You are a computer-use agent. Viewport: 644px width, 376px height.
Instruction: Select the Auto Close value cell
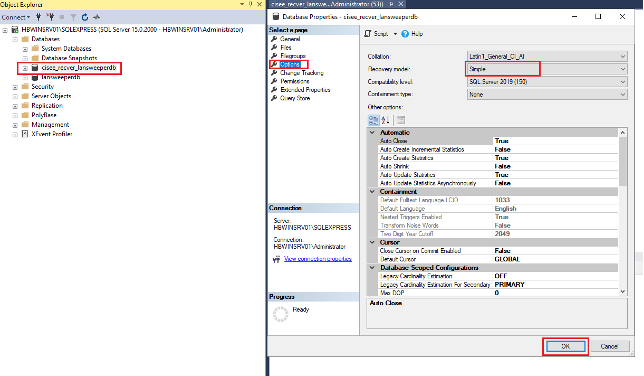(x=555, y=141)
